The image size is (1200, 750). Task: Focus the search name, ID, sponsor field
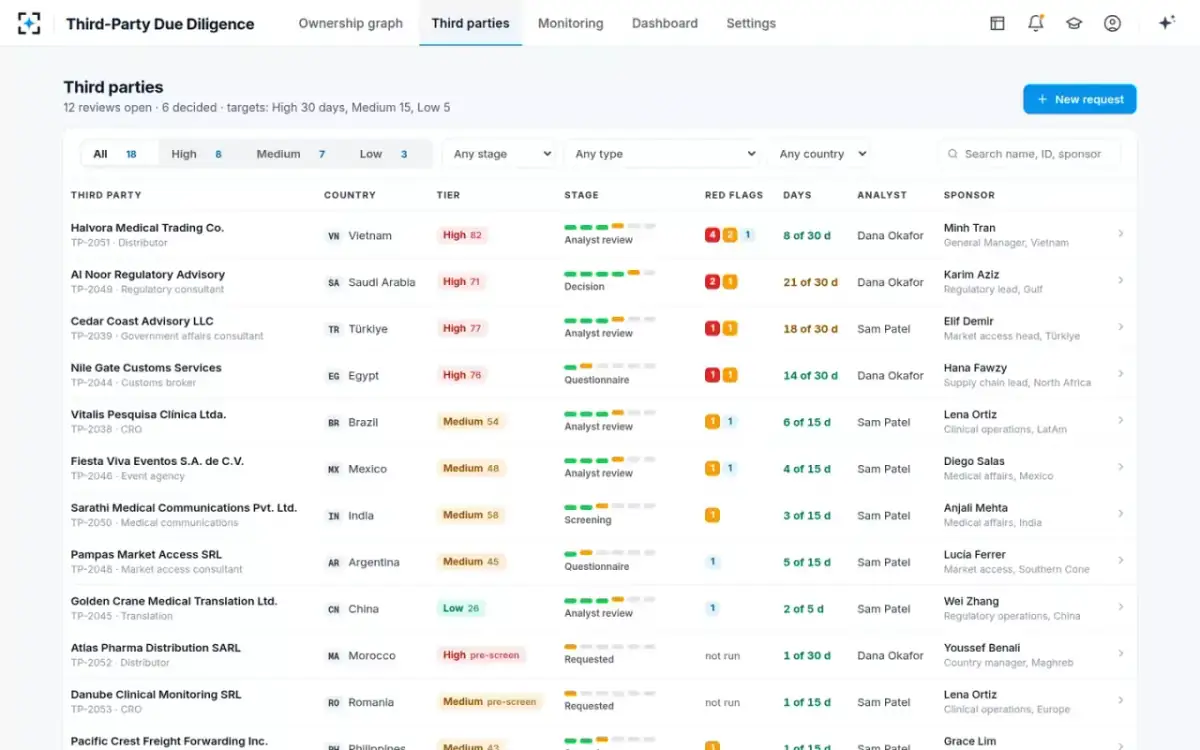click(x=1029, y=154)
